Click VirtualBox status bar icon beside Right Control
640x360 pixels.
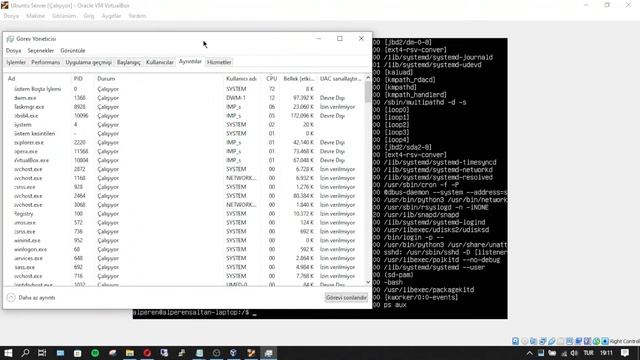coord(605,341)
